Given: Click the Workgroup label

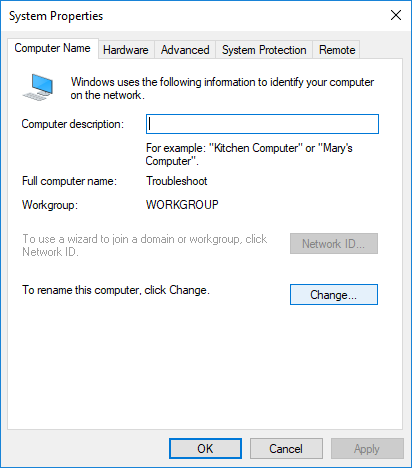Looking at the screenshot, I should (x=50, y=205).
